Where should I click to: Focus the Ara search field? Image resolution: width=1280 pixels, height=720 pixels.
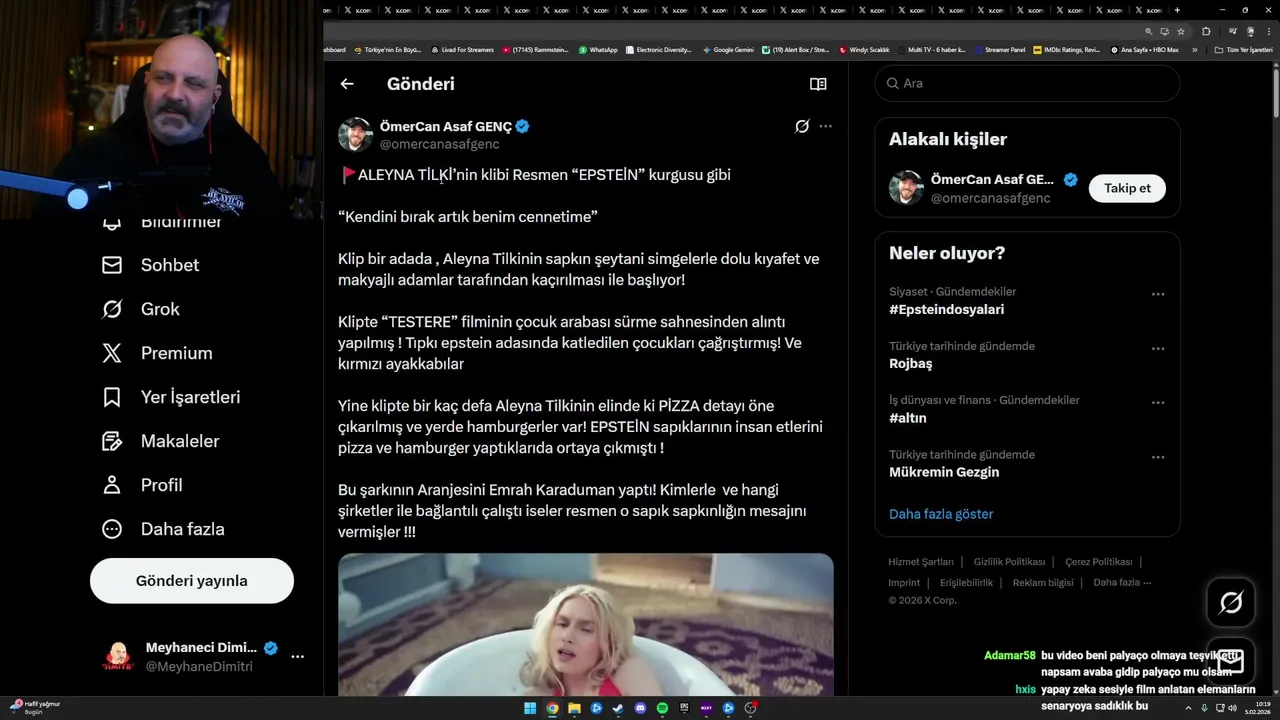pos(1027,83)
